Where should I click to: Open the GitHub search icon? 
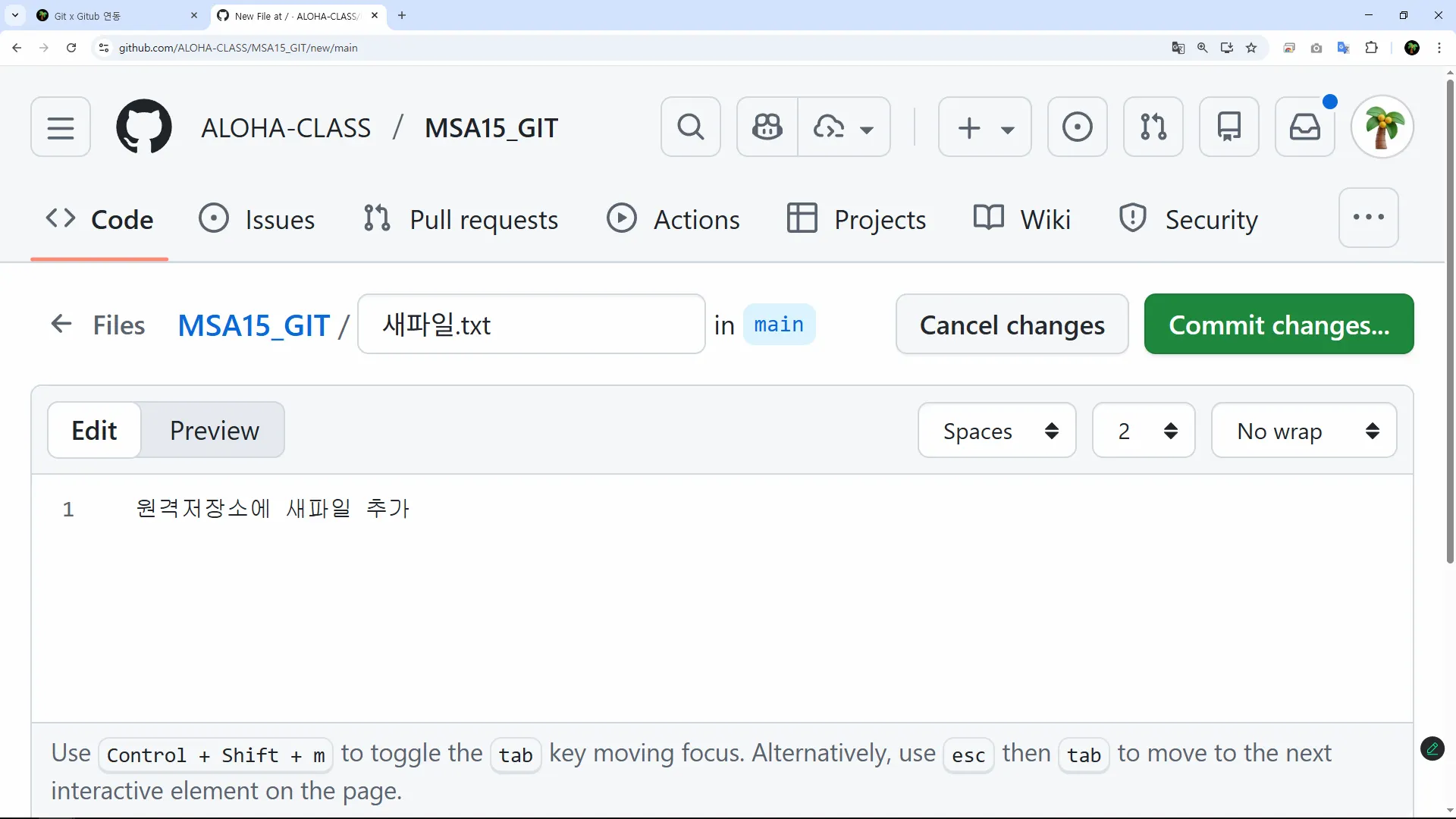(690, 127)
